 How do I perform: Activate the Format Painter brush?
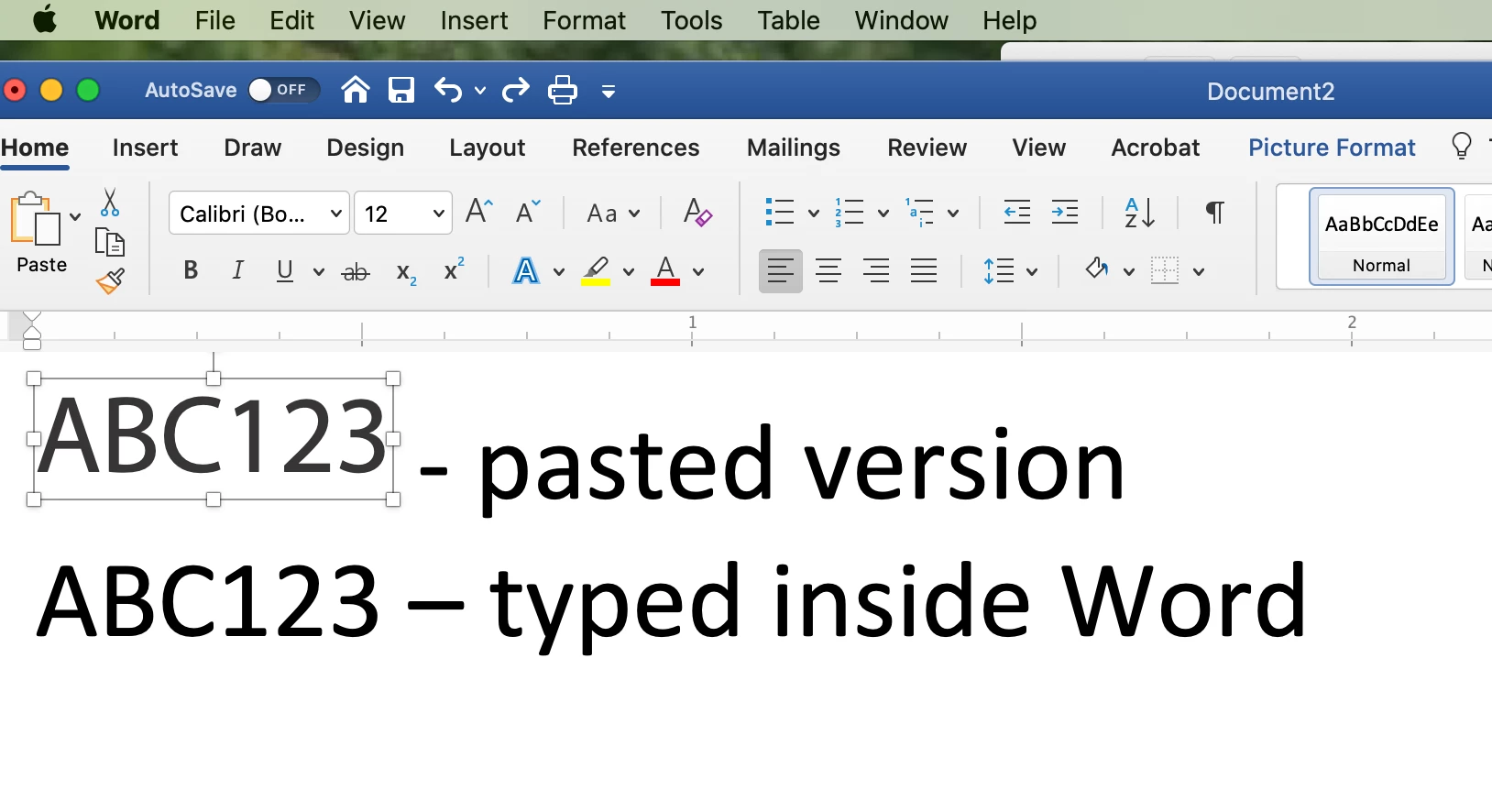pyautogui.click(x=110, y=280)
